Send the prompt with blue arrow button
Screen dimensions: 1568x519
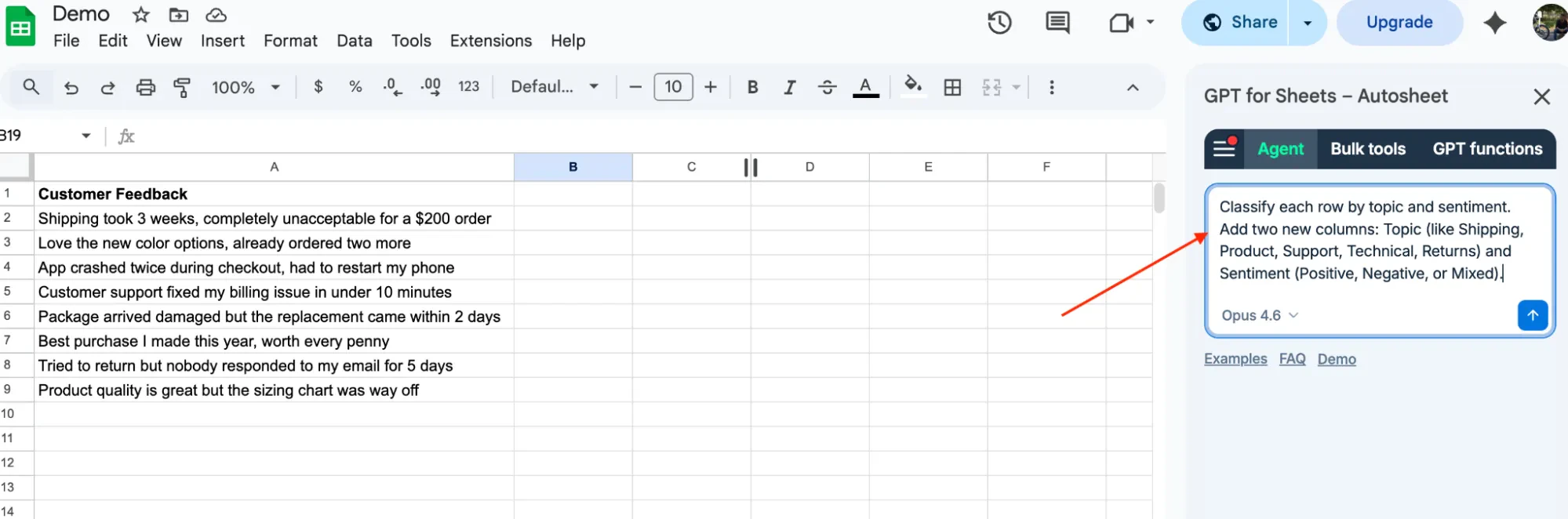(x=1533, y=315)
